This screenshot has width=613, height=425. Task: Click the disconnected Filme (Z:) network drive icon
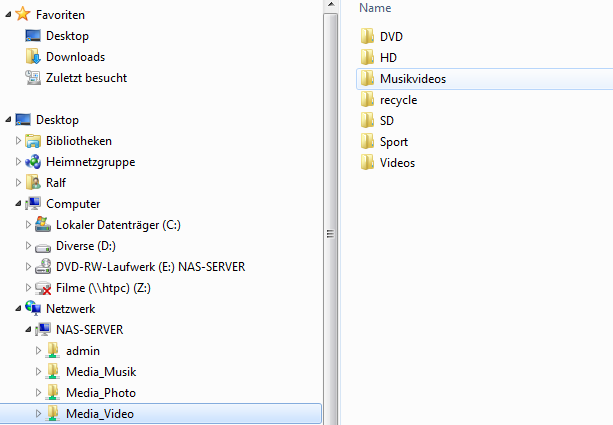[x=43, y=288]
